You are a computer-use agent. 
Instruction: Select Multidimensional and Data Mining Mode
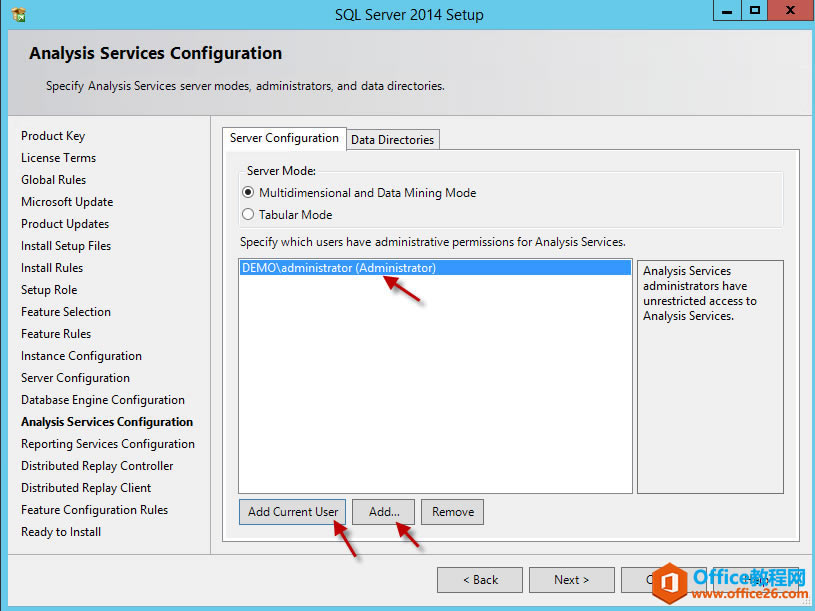click(x=359, y=193)
